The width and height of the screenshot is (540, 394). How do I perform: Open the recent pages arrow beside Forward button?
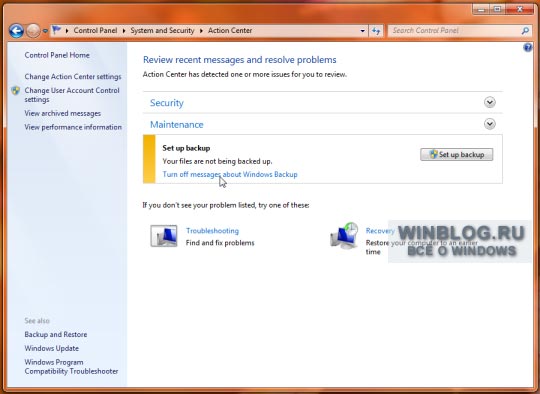tap(45, 31)
